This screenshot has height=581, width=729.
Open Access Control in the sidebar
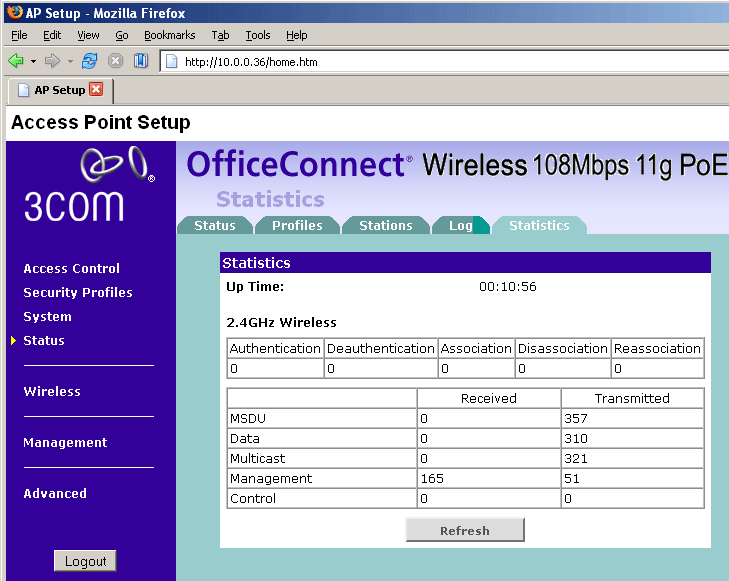[72, 269]
